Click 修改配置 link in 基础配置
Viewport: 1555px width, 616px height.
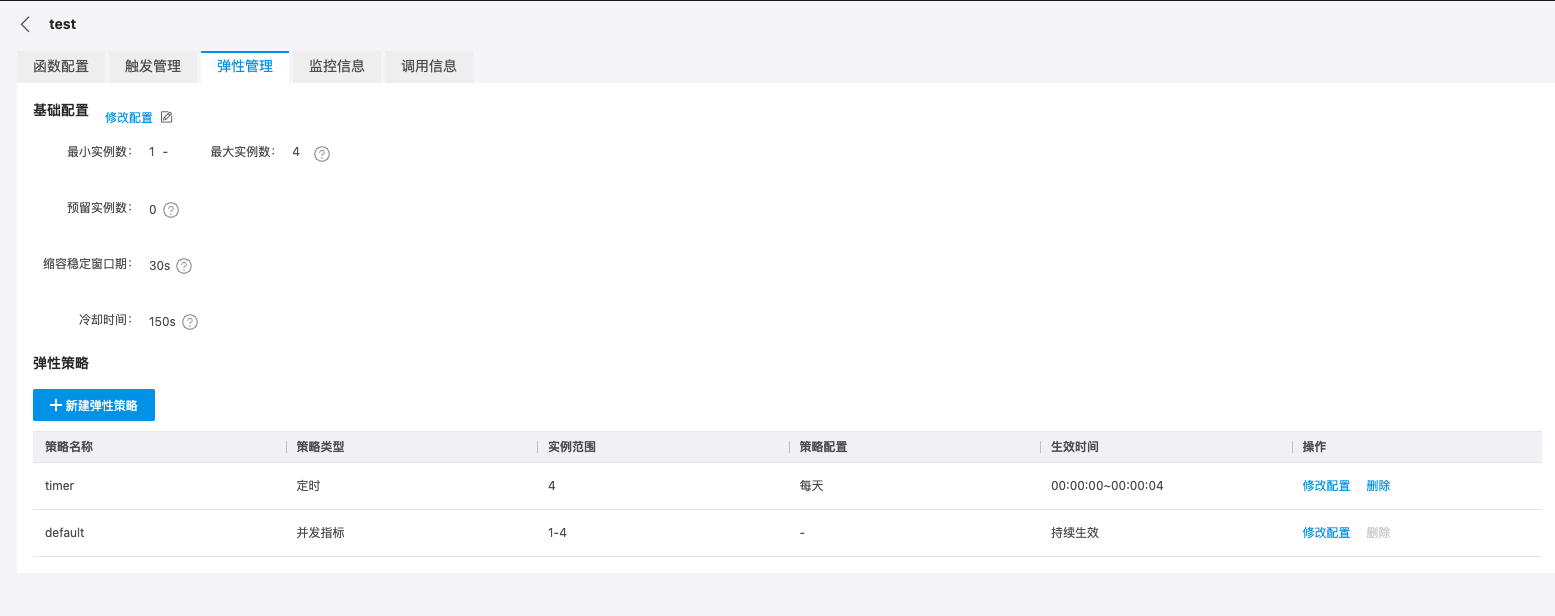click(129, 118)
